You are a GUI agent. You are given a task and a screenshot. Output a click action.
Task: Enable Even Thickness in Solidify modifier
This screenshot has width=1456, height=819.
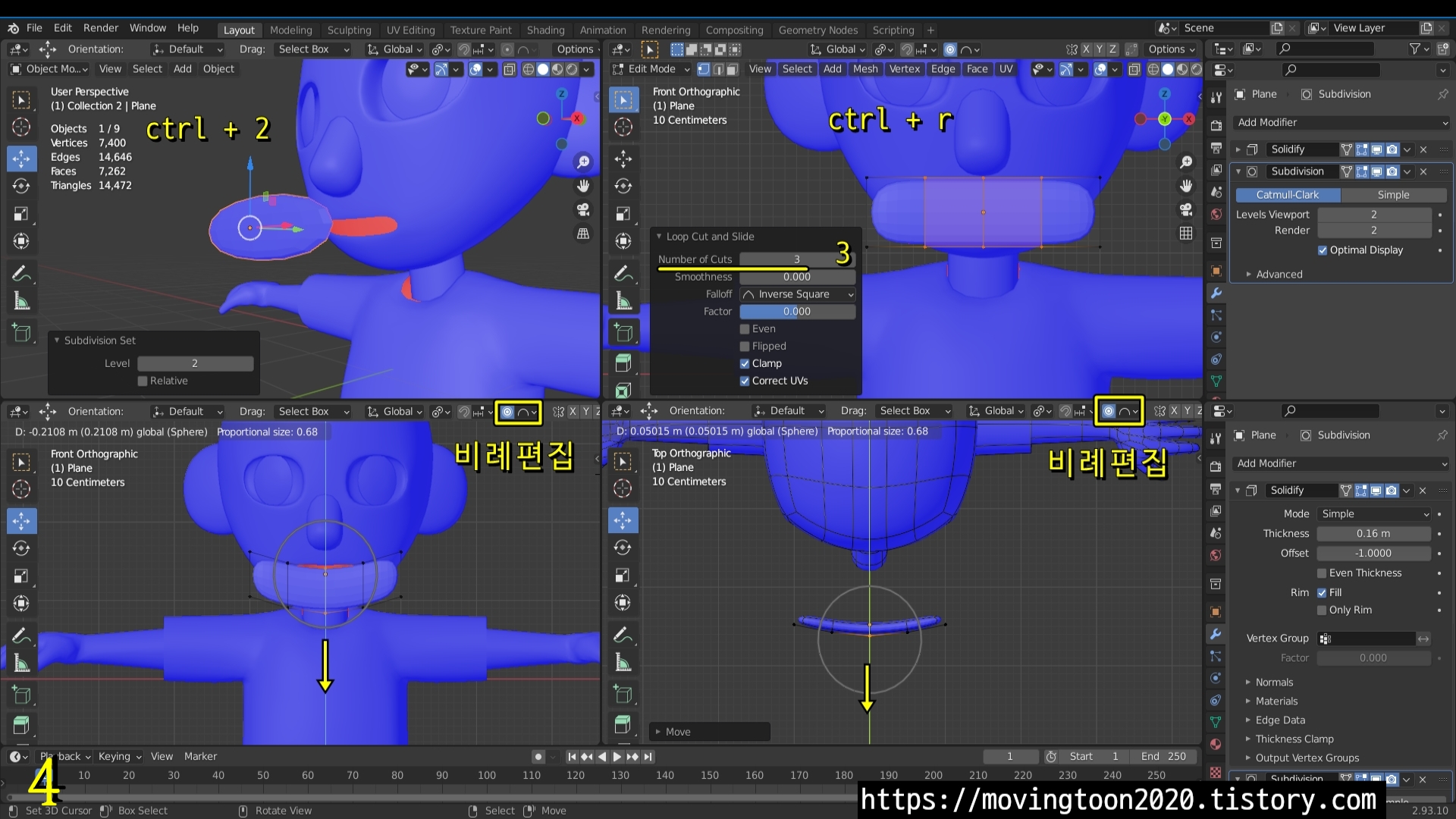point(1322,573)
